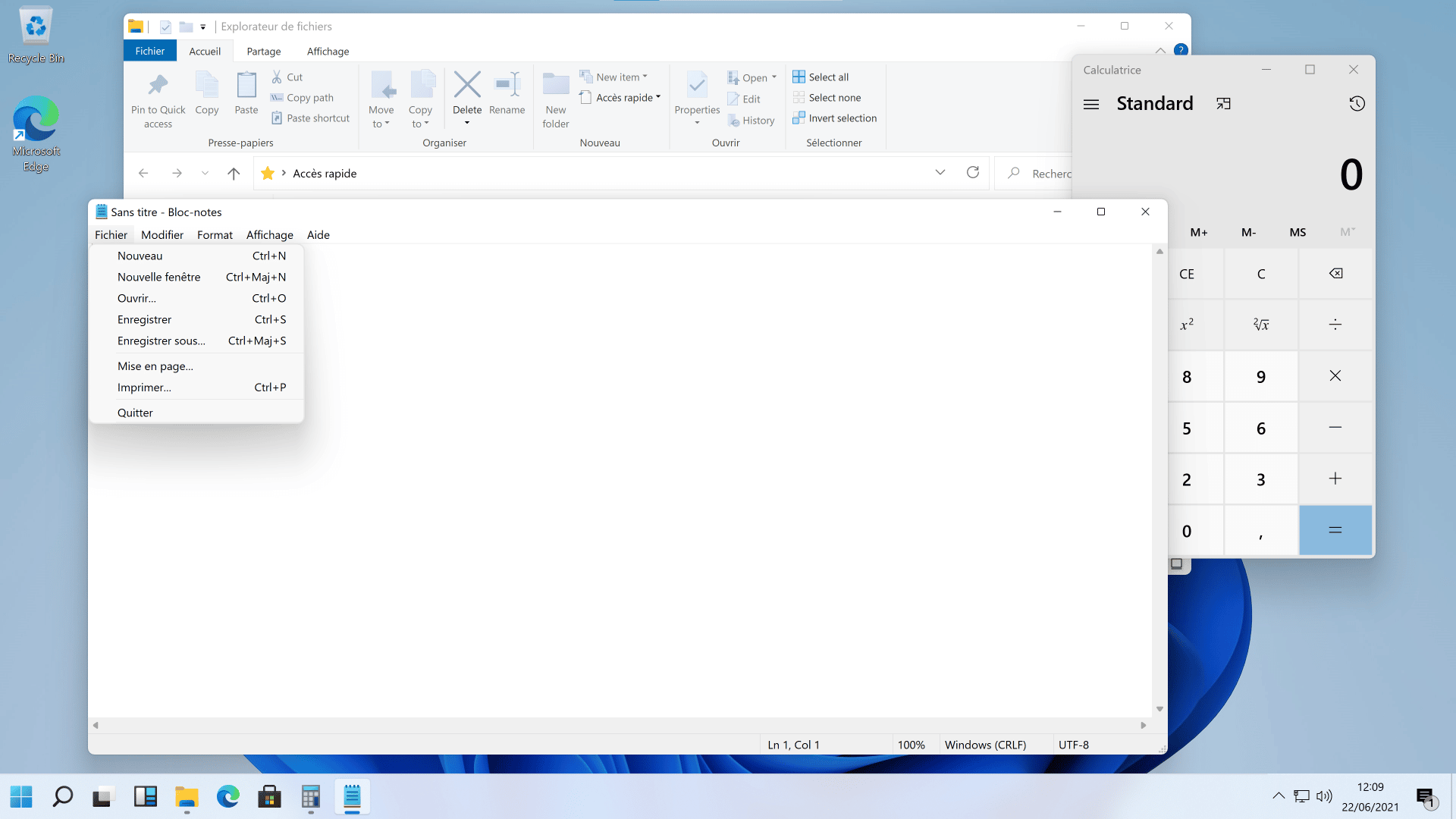The height and width of the screenshot is (819, 1456).
Task: Open the Calculator navigation hamburger menu
Action: (x=1091, y=104)
